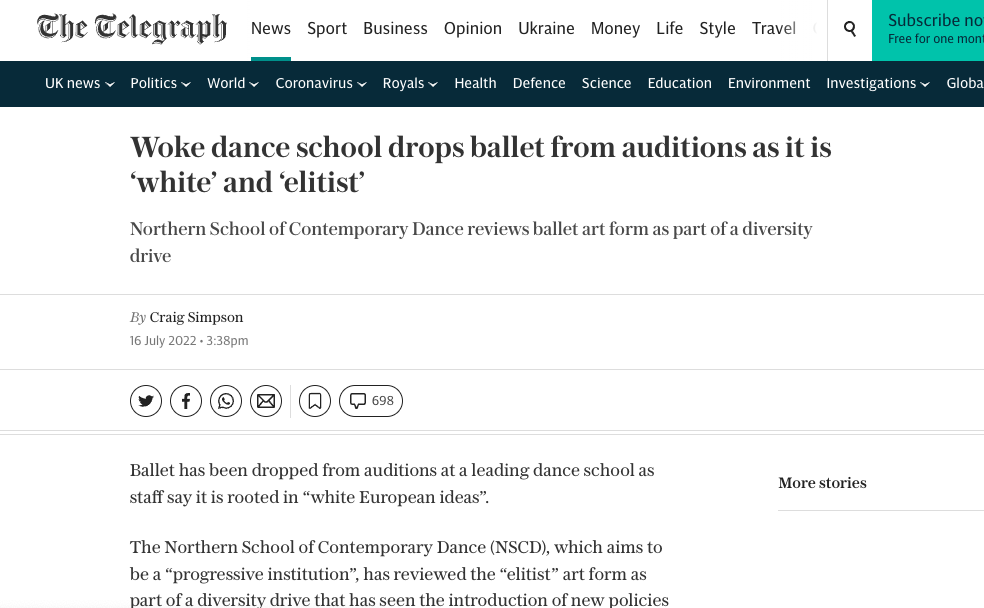Go to the Defence section
Image resolution: width=984 pixels, height=608 pixels.
pos(539,84)
